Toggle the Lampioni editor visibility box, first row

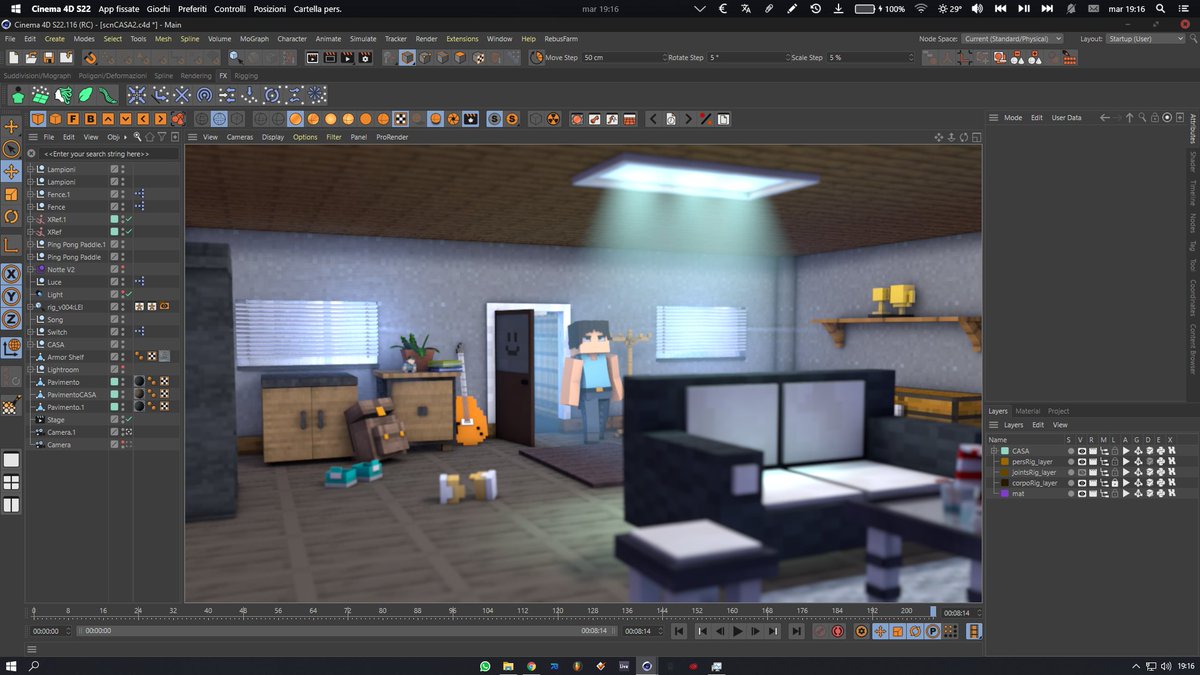point(115,170)
